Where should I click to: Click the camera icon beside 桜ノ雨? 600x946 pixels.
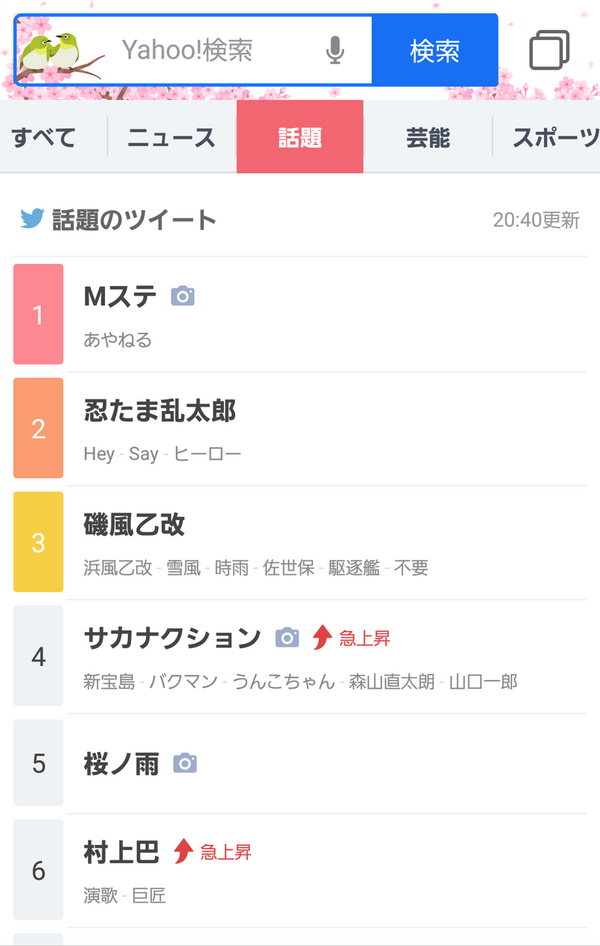tap(185, 764)
